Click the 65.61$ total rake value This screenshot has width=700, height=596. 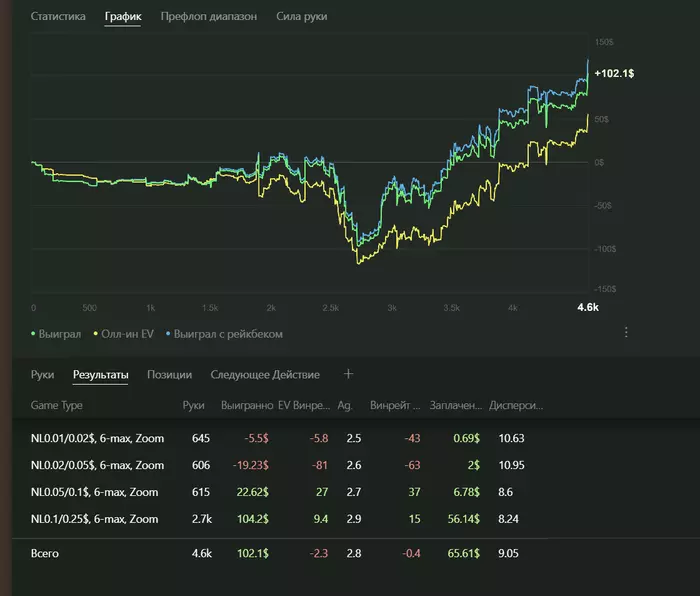pos(463,554)
